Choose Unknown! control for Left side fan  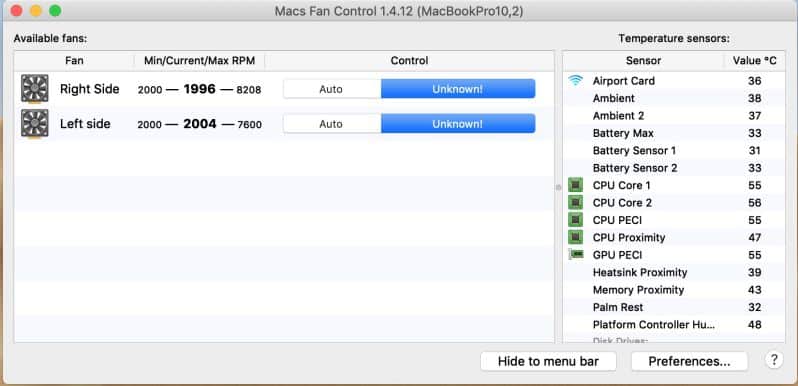458,124
